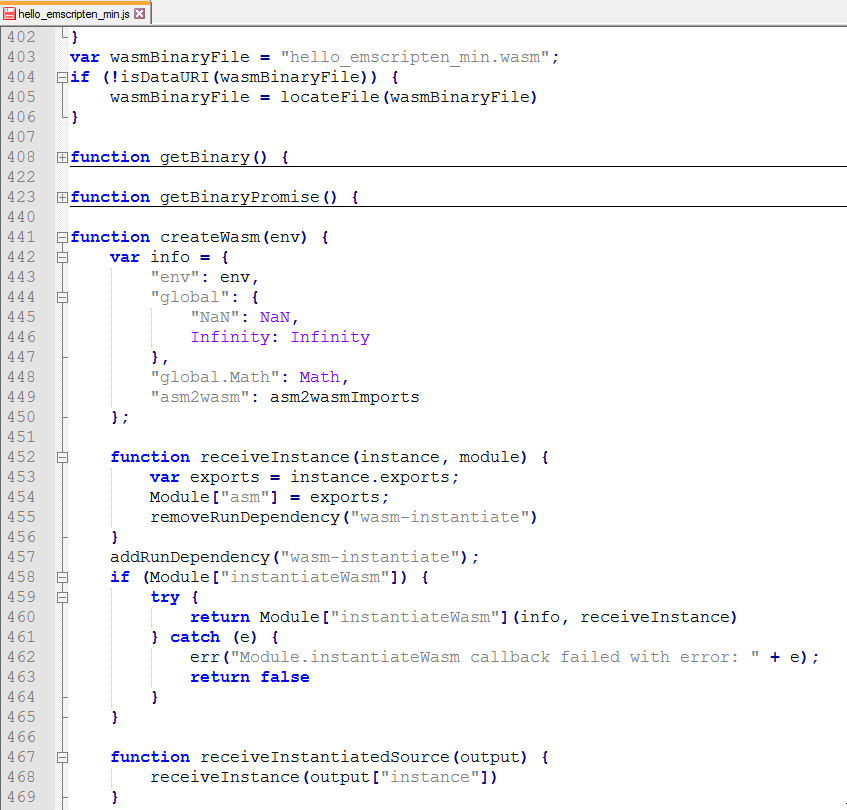Close the hello_emscripten_min.js tab

tap(139, 14)
